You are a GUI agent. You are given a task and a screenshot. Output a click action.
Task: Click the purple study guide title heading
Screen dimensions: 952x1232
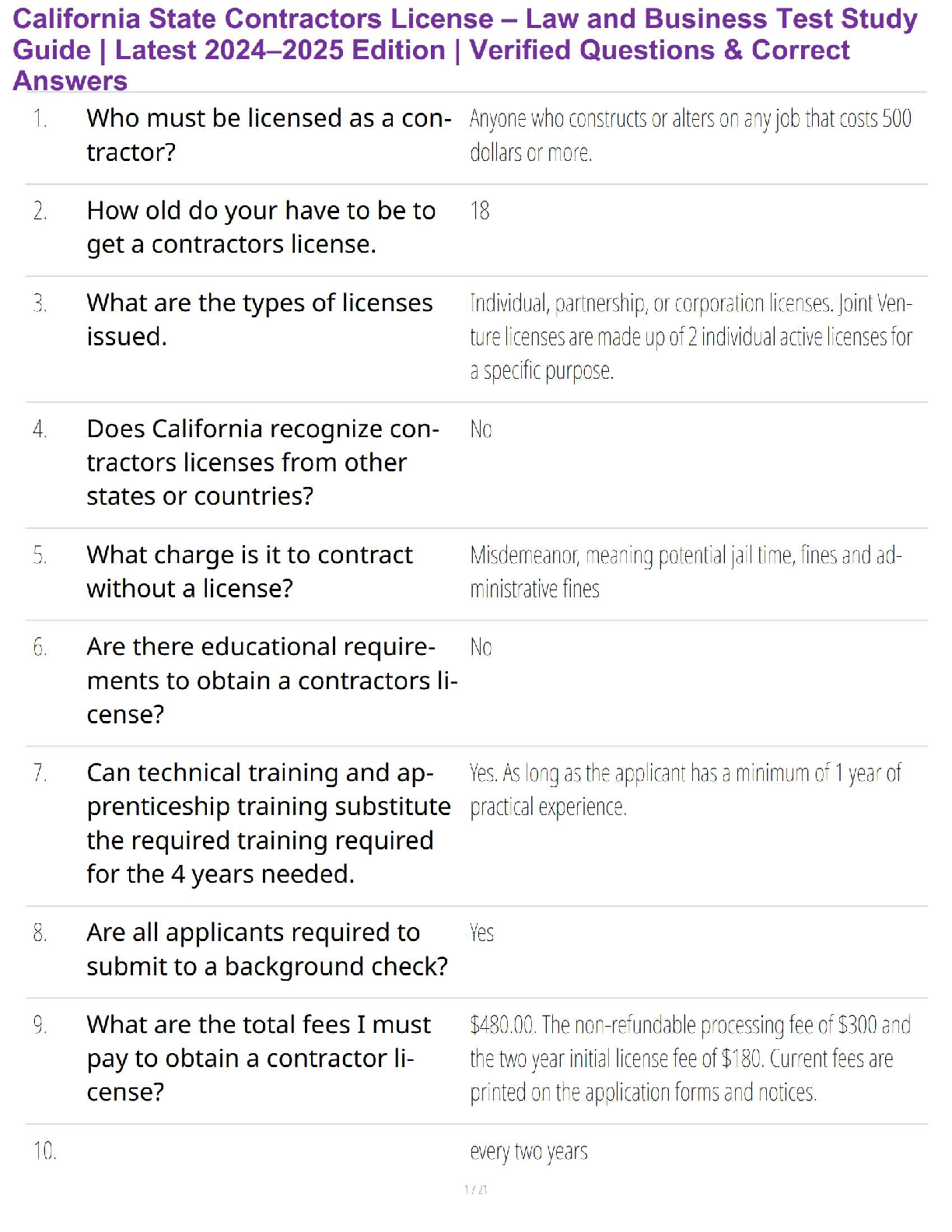(x=465, y=50)
